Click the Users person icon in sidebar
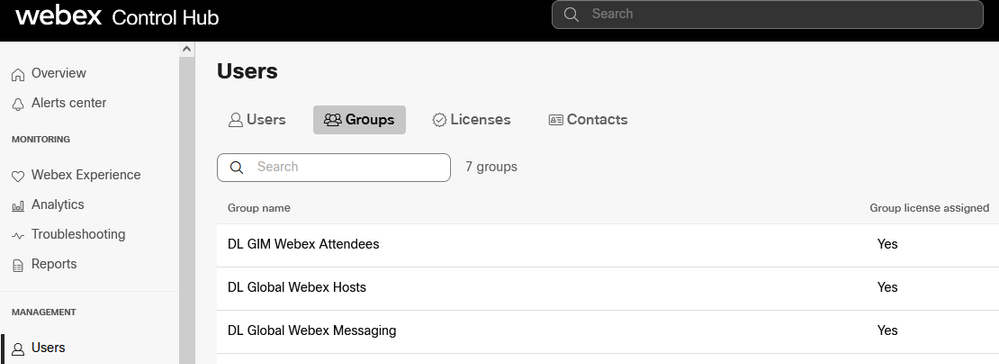 click(x=18, y=349)
